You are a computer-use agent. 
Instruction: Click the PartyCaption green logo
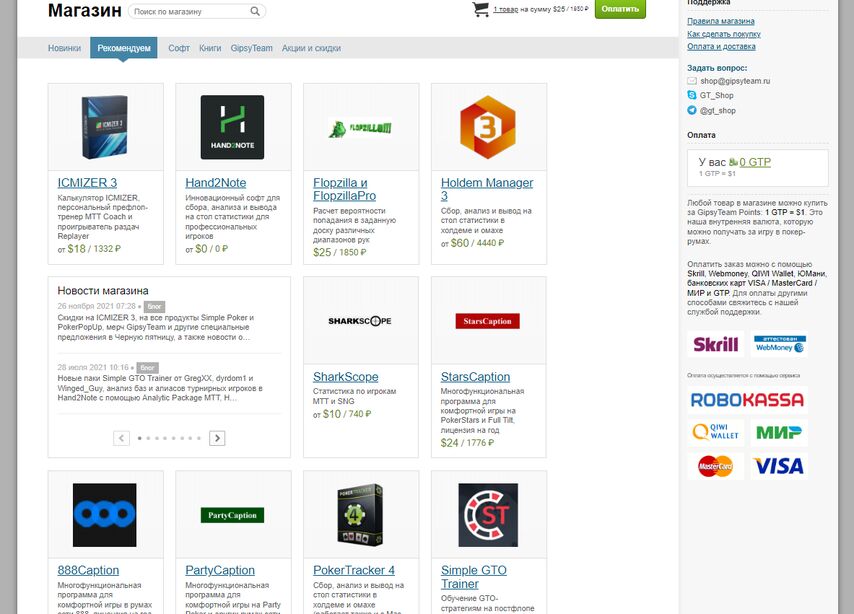click(x=233, y=515)
